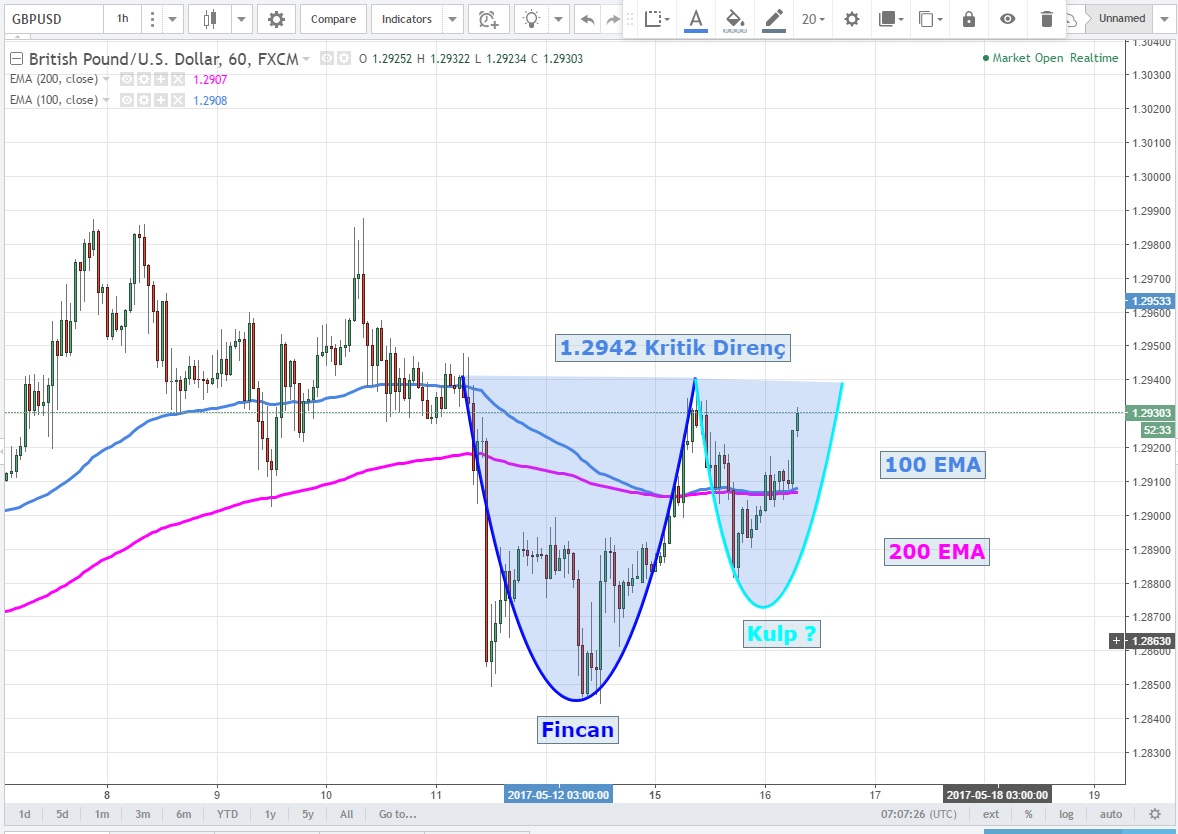Click the Compare button
Image resolution: width=1178 pixels, height=834 pixels.
click(333, 19)
